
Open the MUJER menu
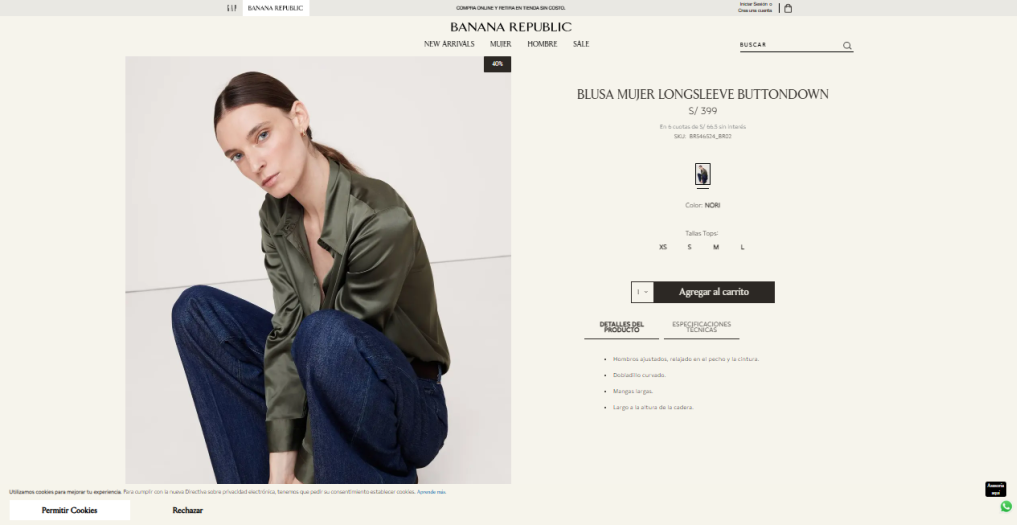coord(500,44)
